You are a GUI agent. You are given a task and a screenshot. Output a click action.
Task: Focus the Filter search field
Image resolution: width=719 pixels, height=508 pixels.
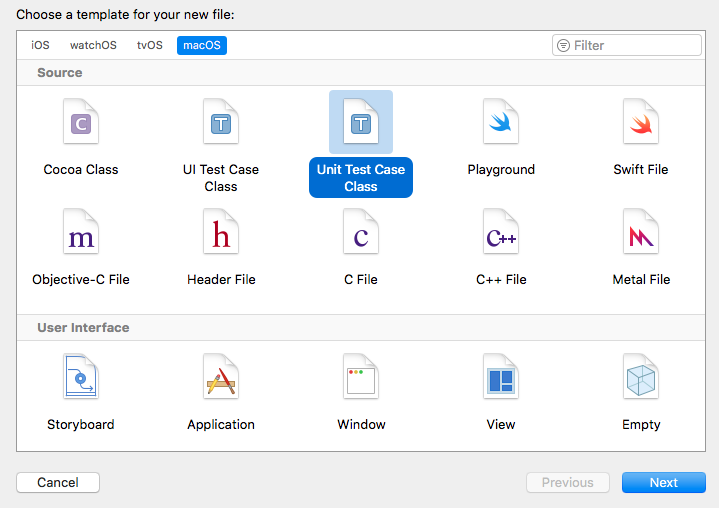pos(627,45)
